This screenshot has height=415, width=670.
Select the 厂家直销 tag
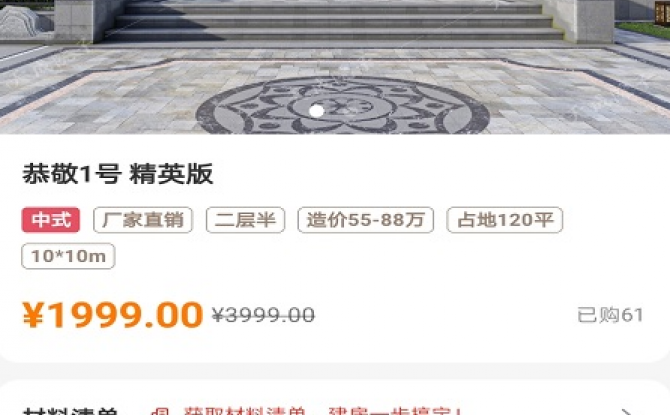coord(143,220)
